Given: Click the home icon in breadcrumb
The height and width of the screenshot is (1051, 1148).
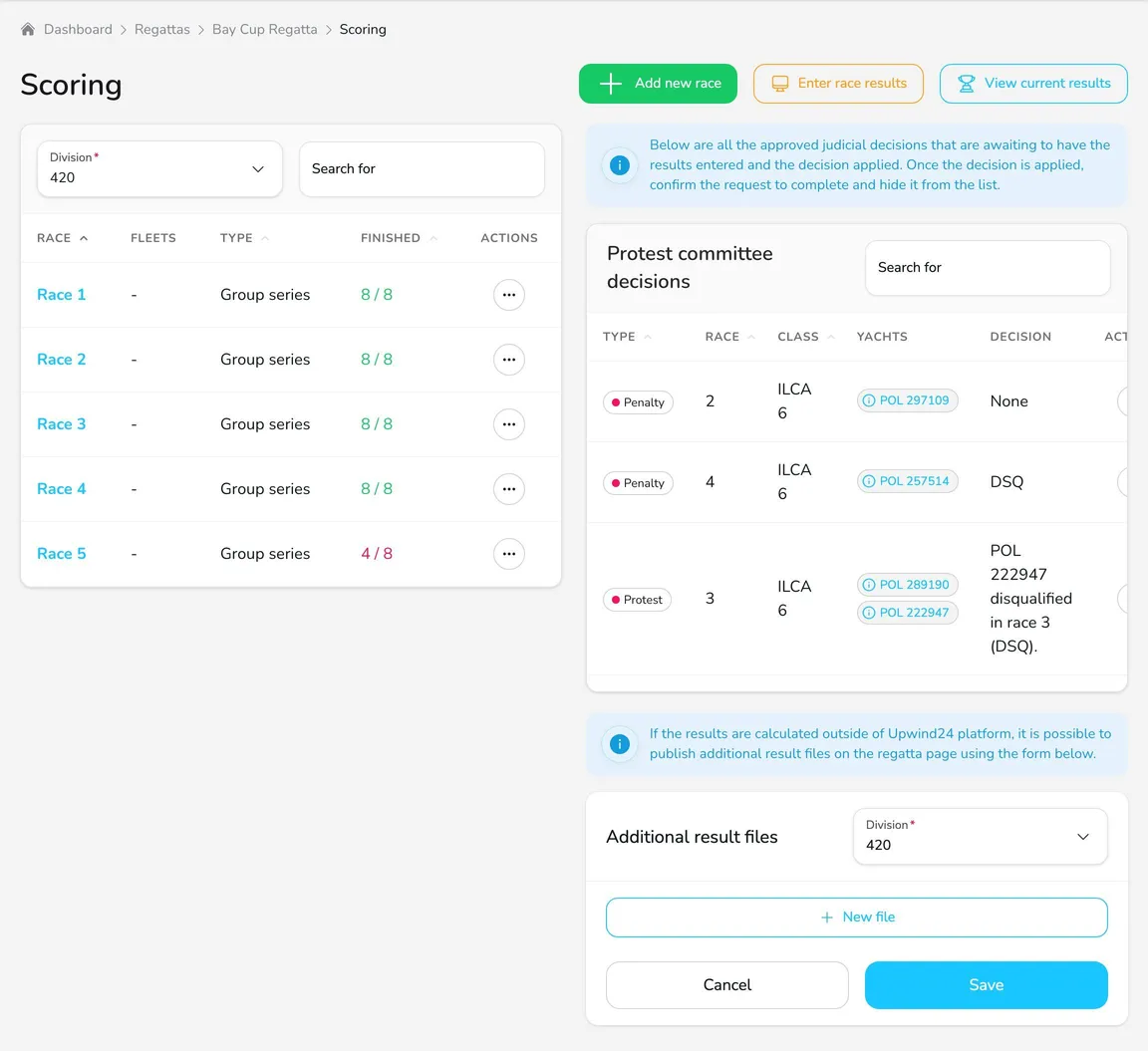Looking at the screenshot, I should (x=28, y=29).
